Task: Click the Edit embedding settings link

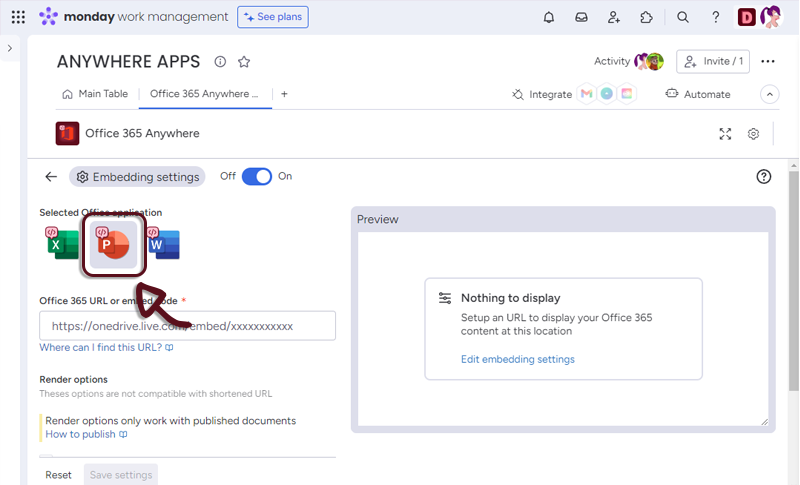Action: [x=517, y=359]
